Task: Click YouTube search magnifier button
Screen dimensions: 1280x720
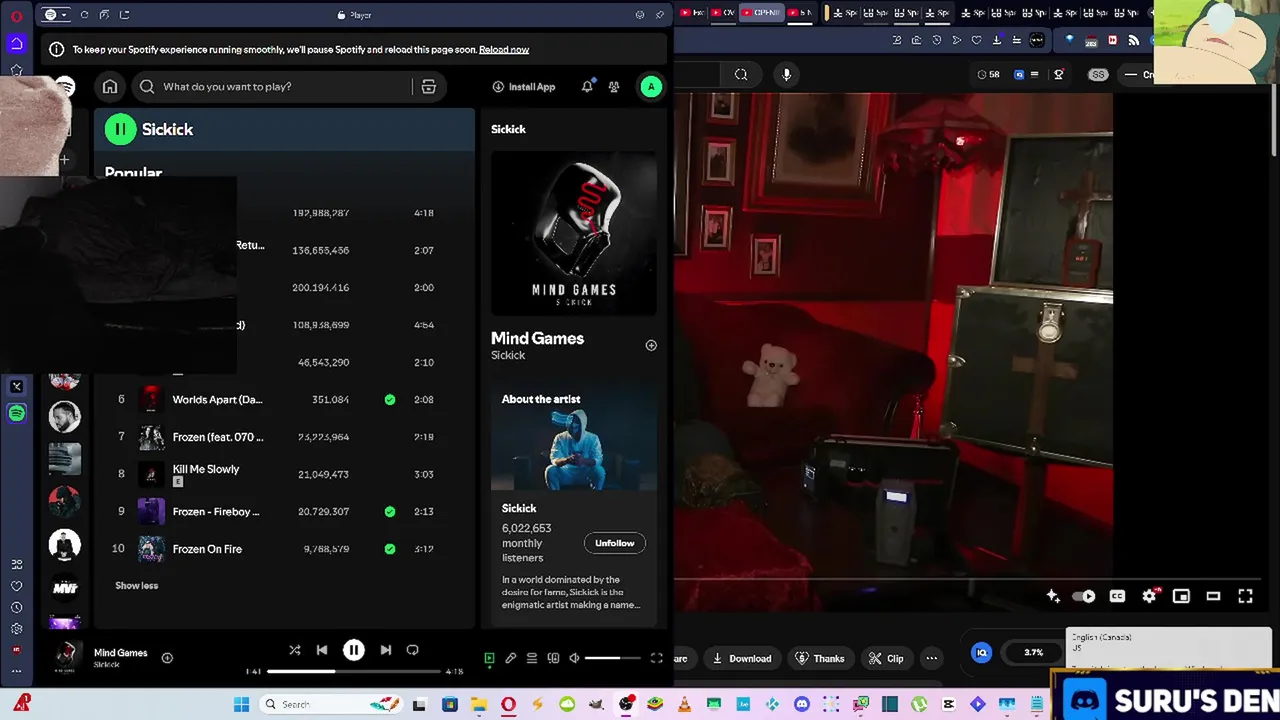Action: (x=741, y=74)
